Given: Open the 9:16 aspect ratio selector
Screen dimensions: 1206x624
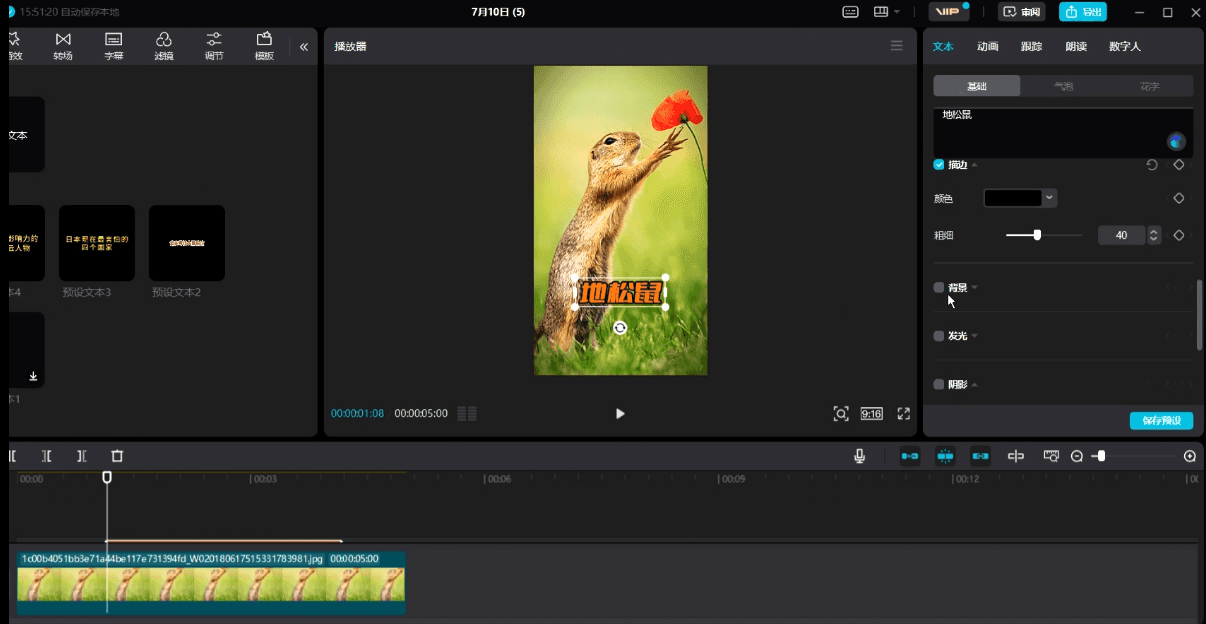Looking at the screenshot, I should [872, 413].
